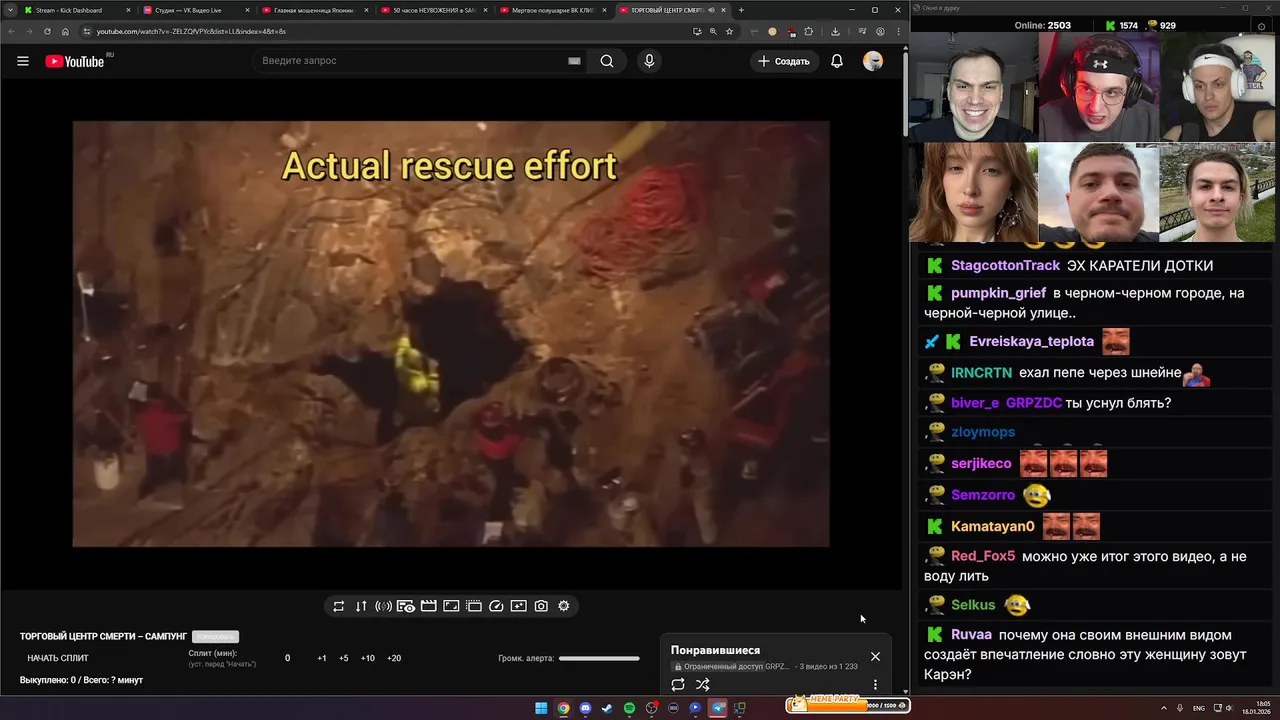Click the up-down arrows sort icon in player toolbar
The height and width of the screenshot is (720, 1280).
[361, 606]
